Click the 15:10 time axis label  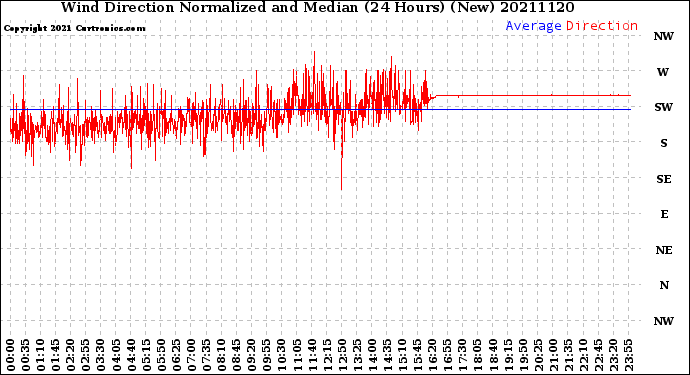click(402, 355)
